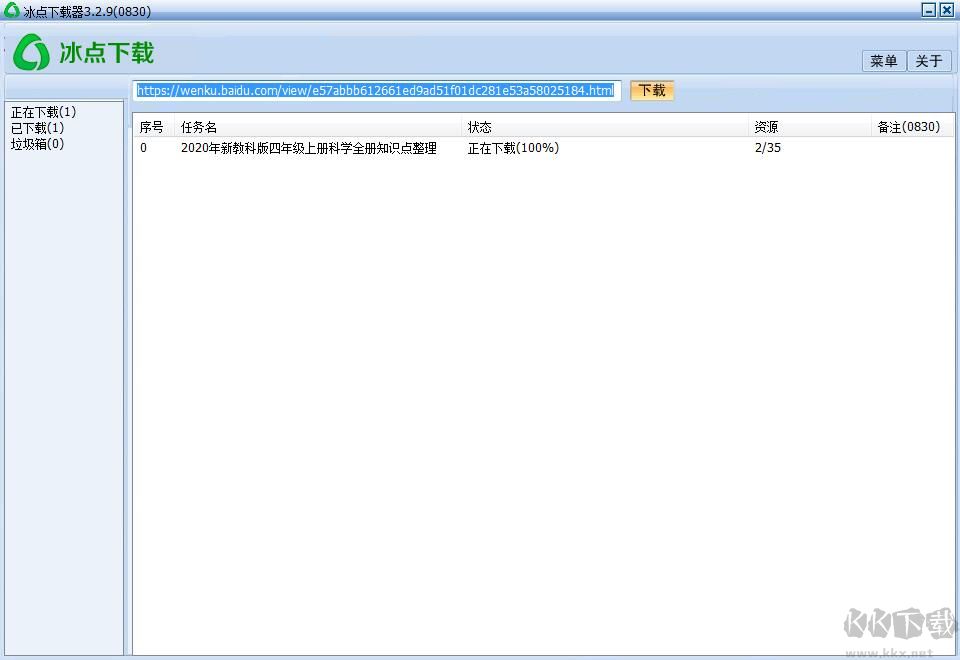The width and height of the screenshot is (960, 660).
Task: Click status text 正在下载(100%)
Action: coord(513,148)
